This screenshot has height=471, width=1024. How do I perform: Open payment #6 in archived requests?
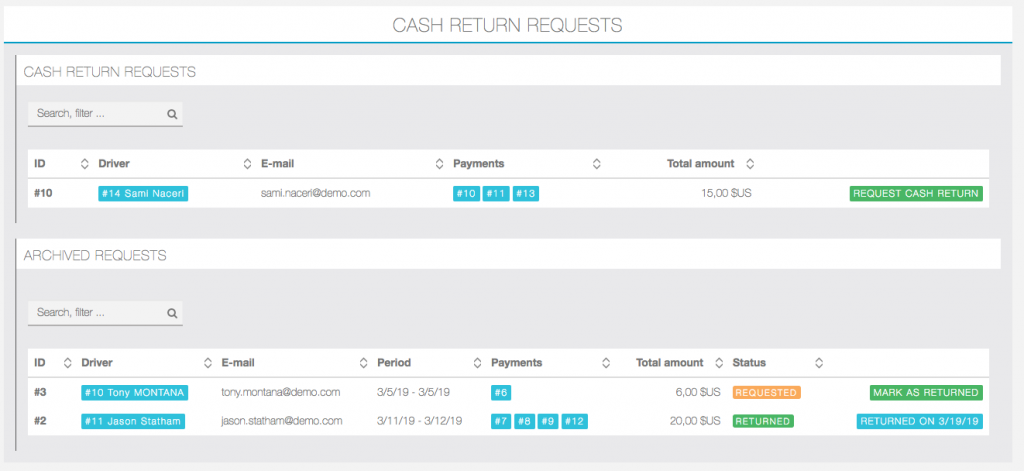[501, 393]
